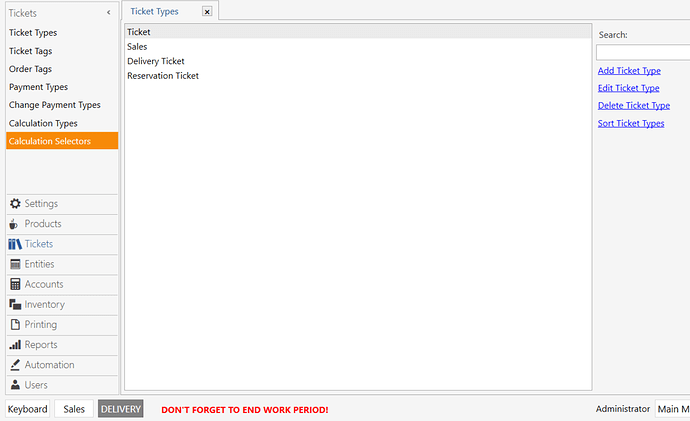Click the Keyboard button
This screenshot has height=421, width=690.
coord(27,409)
